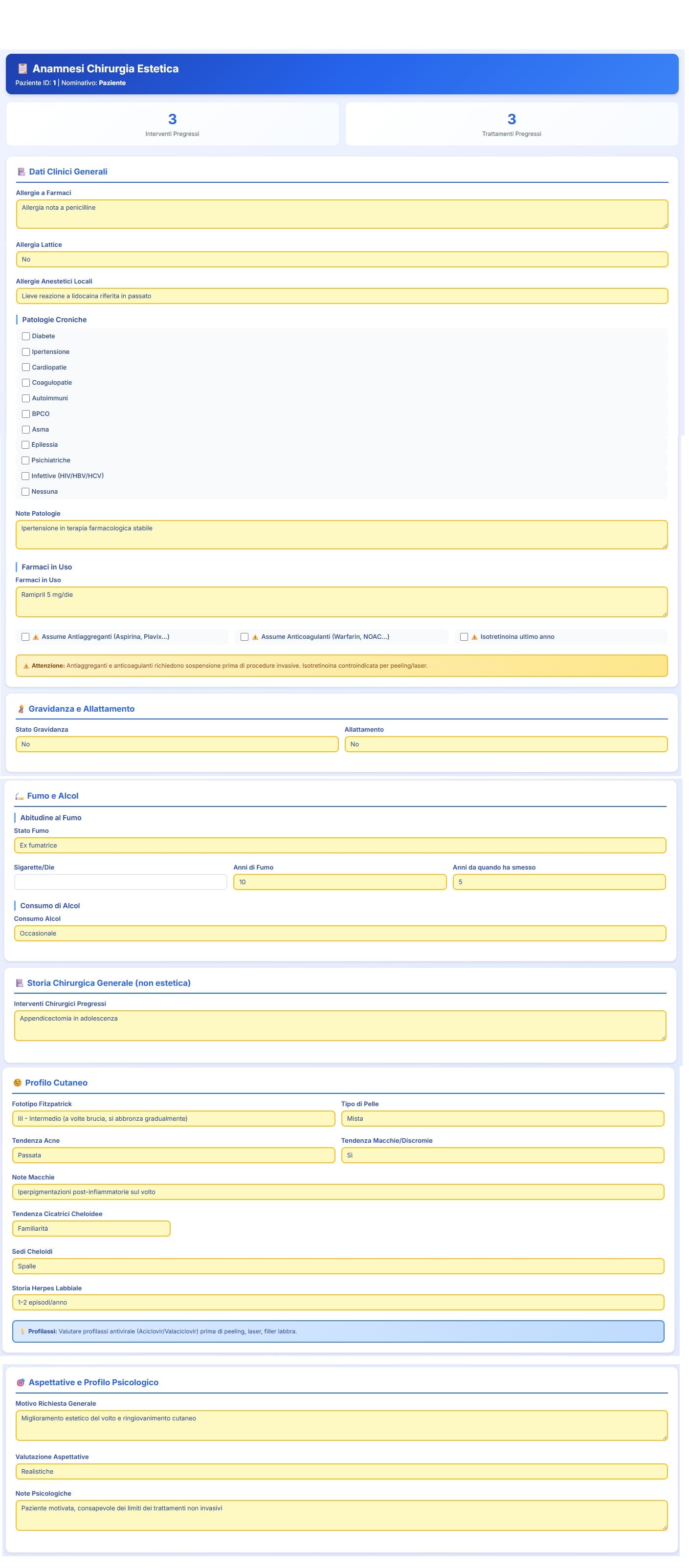This screenshot has width=689, height=1568.
Task: Expand the Valutazione Aspettative dropdown
Action: [x=341, y=1471]
